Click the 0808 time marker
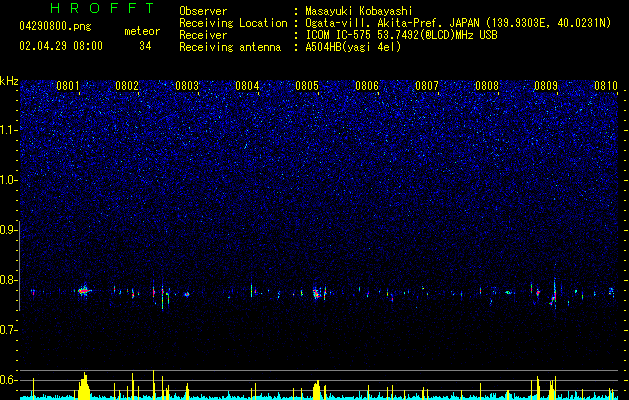 pos(487,86)
